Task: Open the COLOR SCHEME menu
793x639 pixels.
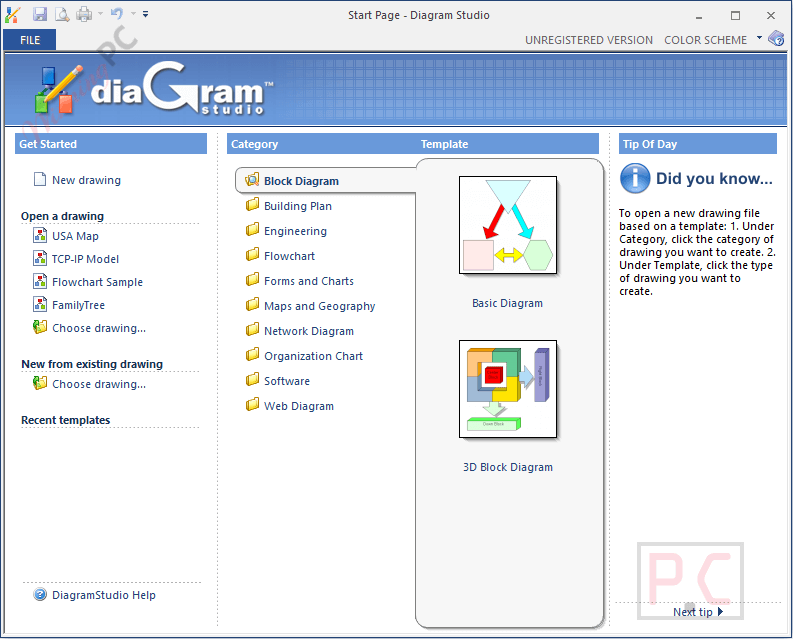Action: 706,40
